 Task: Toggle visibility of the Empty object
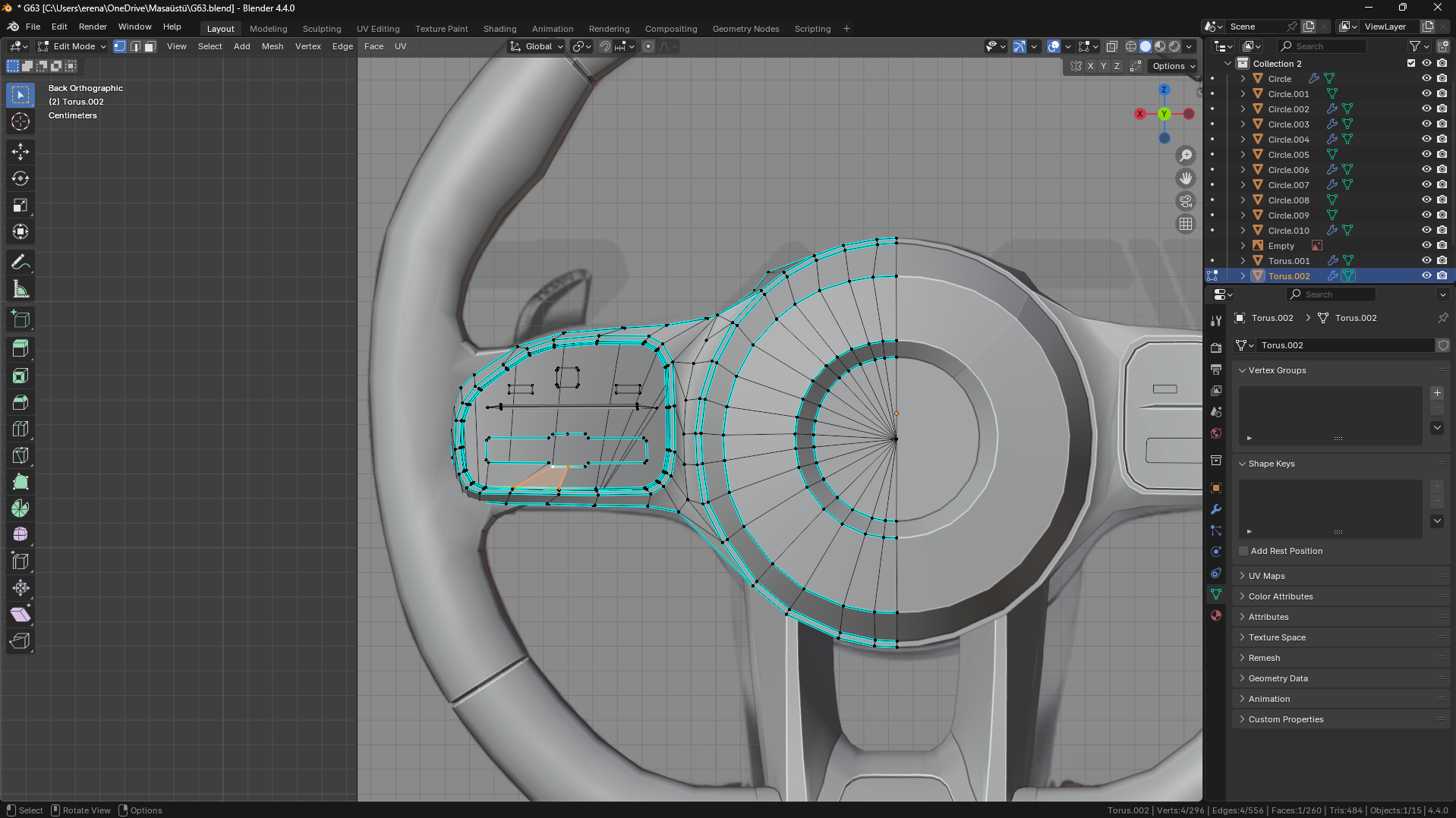point(1426,245)
